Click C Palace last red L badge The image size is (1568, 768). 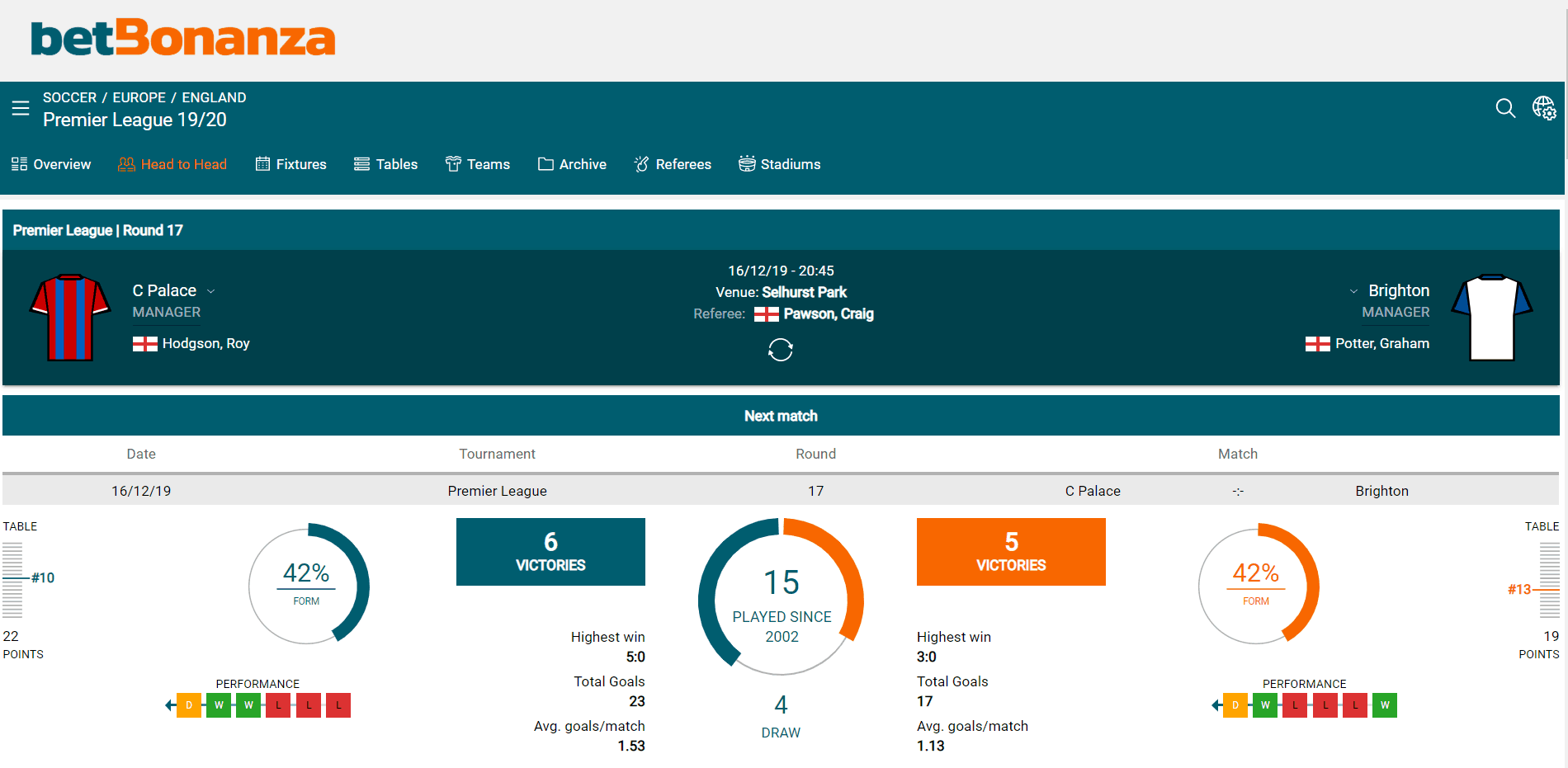pos(338,705)
